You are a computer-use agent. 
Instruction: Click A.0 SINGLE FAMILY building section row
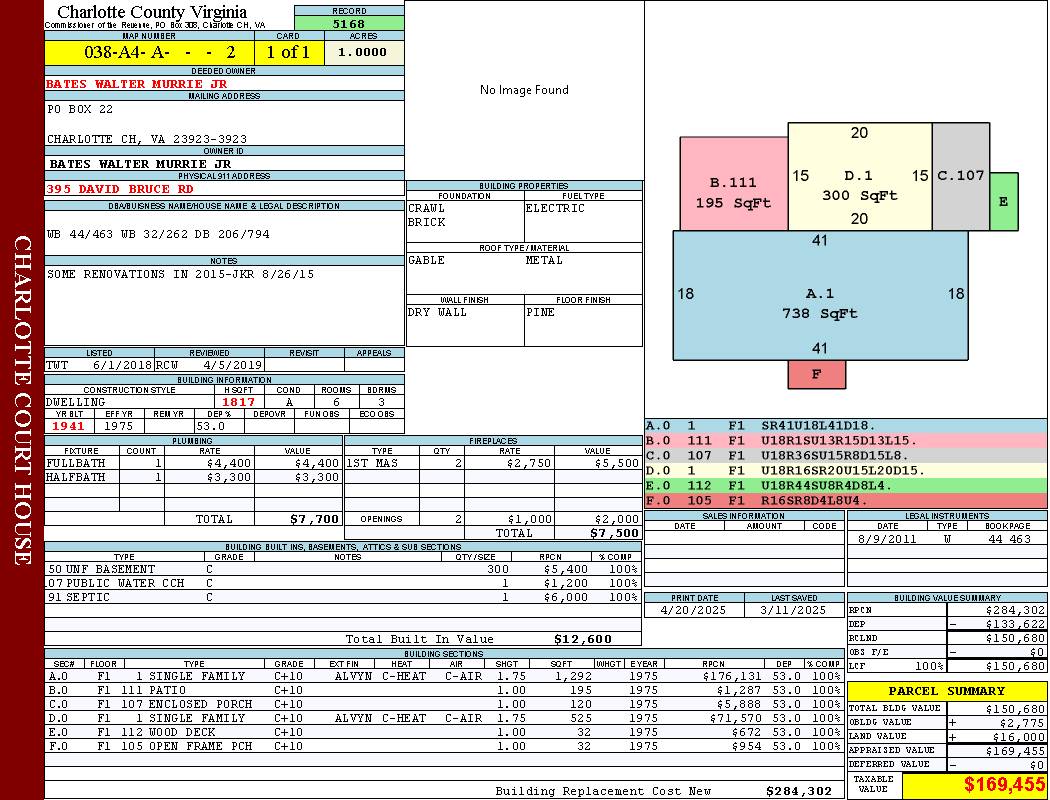tap(444, 677)
